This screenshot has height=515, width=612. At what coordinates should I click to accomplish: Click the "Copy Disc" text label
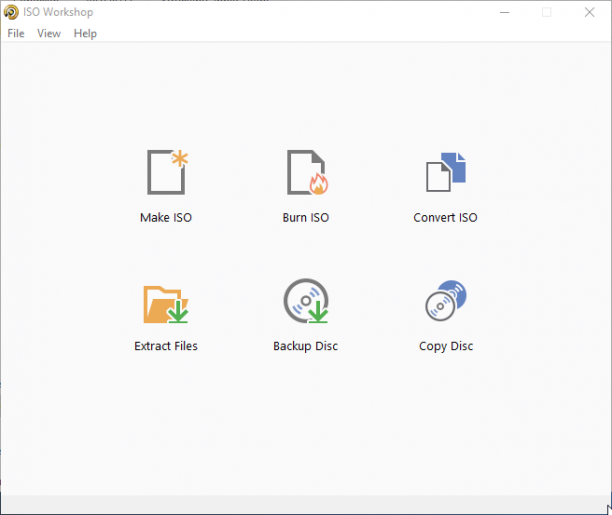pos(446,346)
